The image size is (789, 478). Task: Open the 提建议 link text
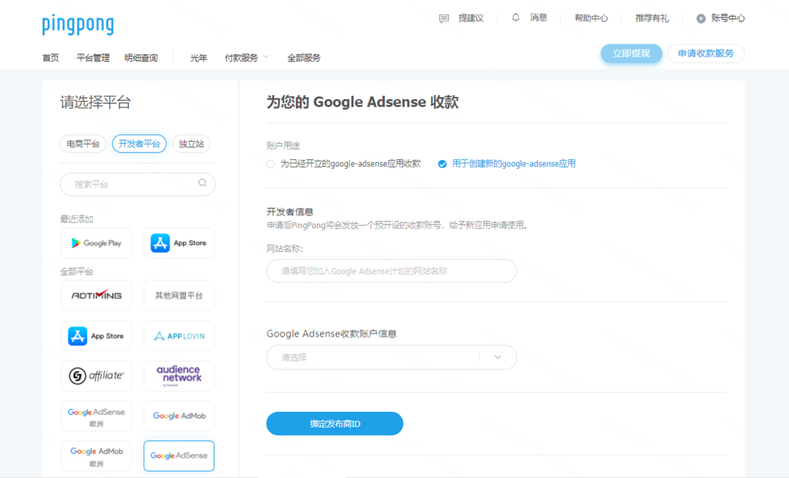[471, 18]
